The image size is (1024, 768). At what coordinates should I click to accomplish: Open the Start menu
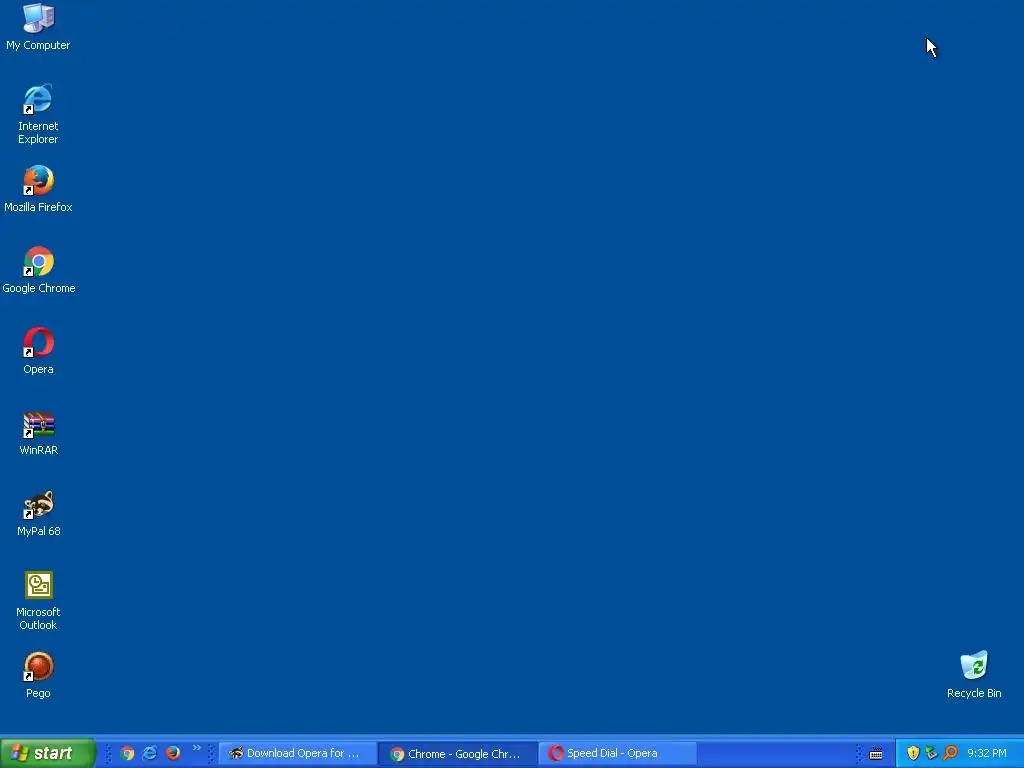pyautogui.click(x=47, y=753)
